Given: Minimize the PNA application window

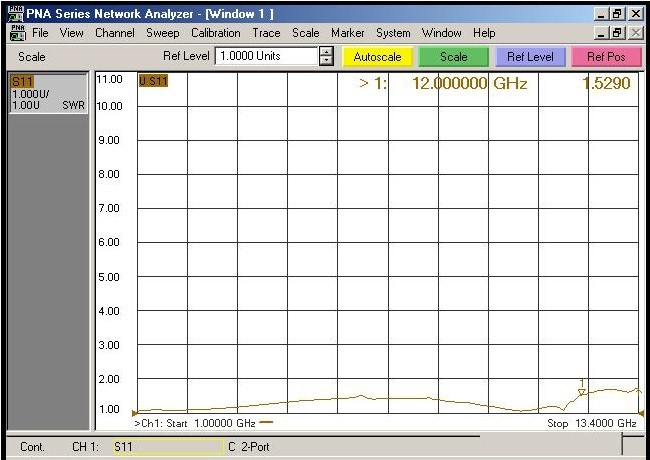Looking at the screenshot, I should [601, 14].
